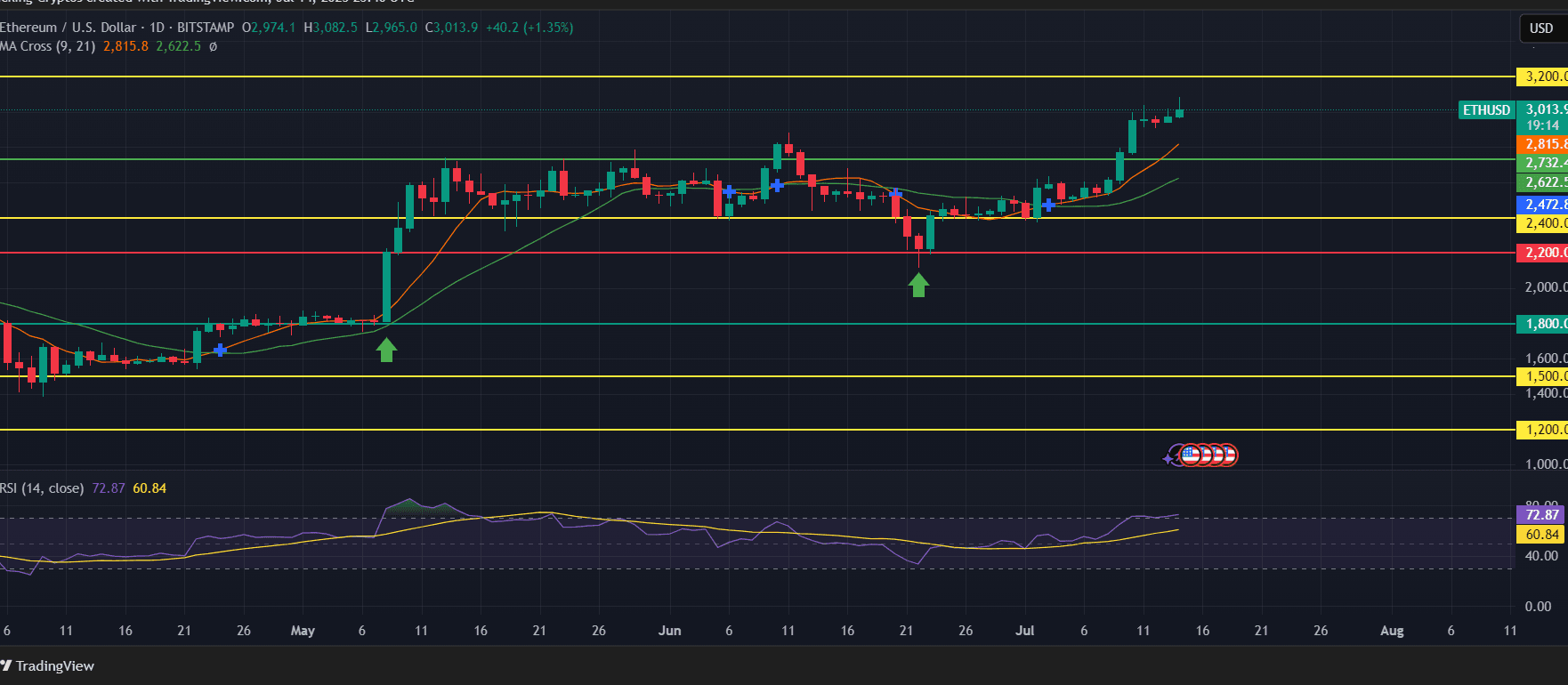Click the H3,082.5 high value in the header
1568x685 pixels.
pyautogui.click(x=330, y=28)
